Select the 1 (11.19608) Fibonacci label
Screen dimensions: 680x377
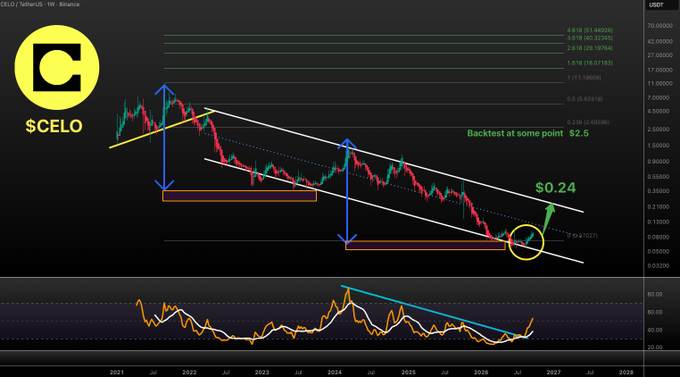point(584,78)
